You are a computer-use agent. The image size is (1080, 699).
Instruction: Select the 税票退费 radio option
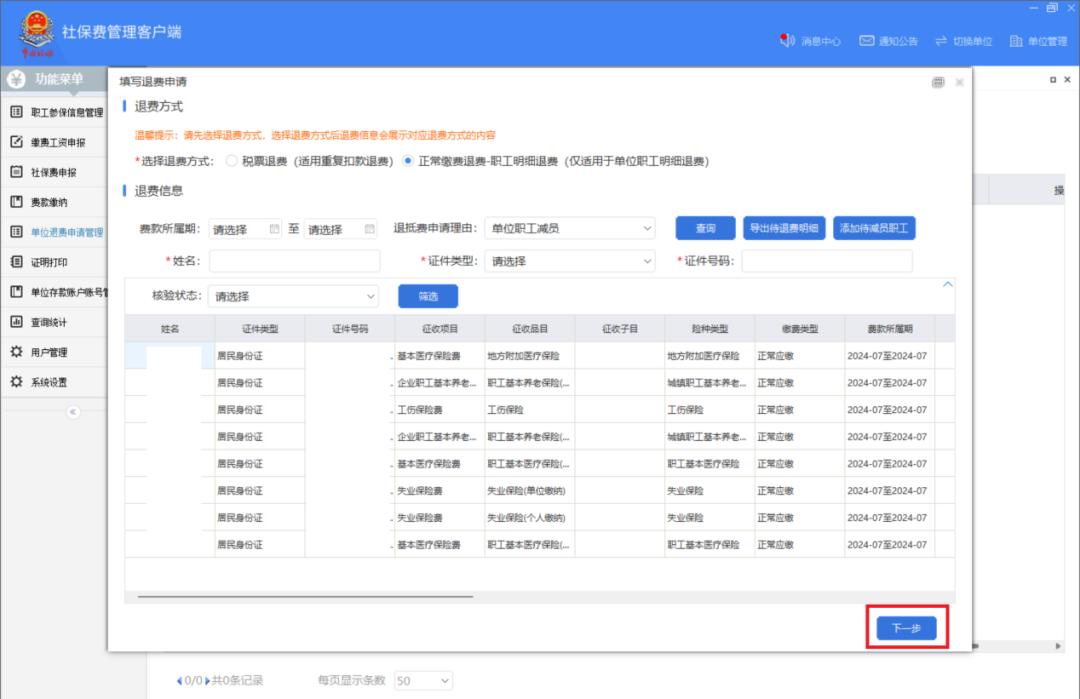(x=231, y=161)
